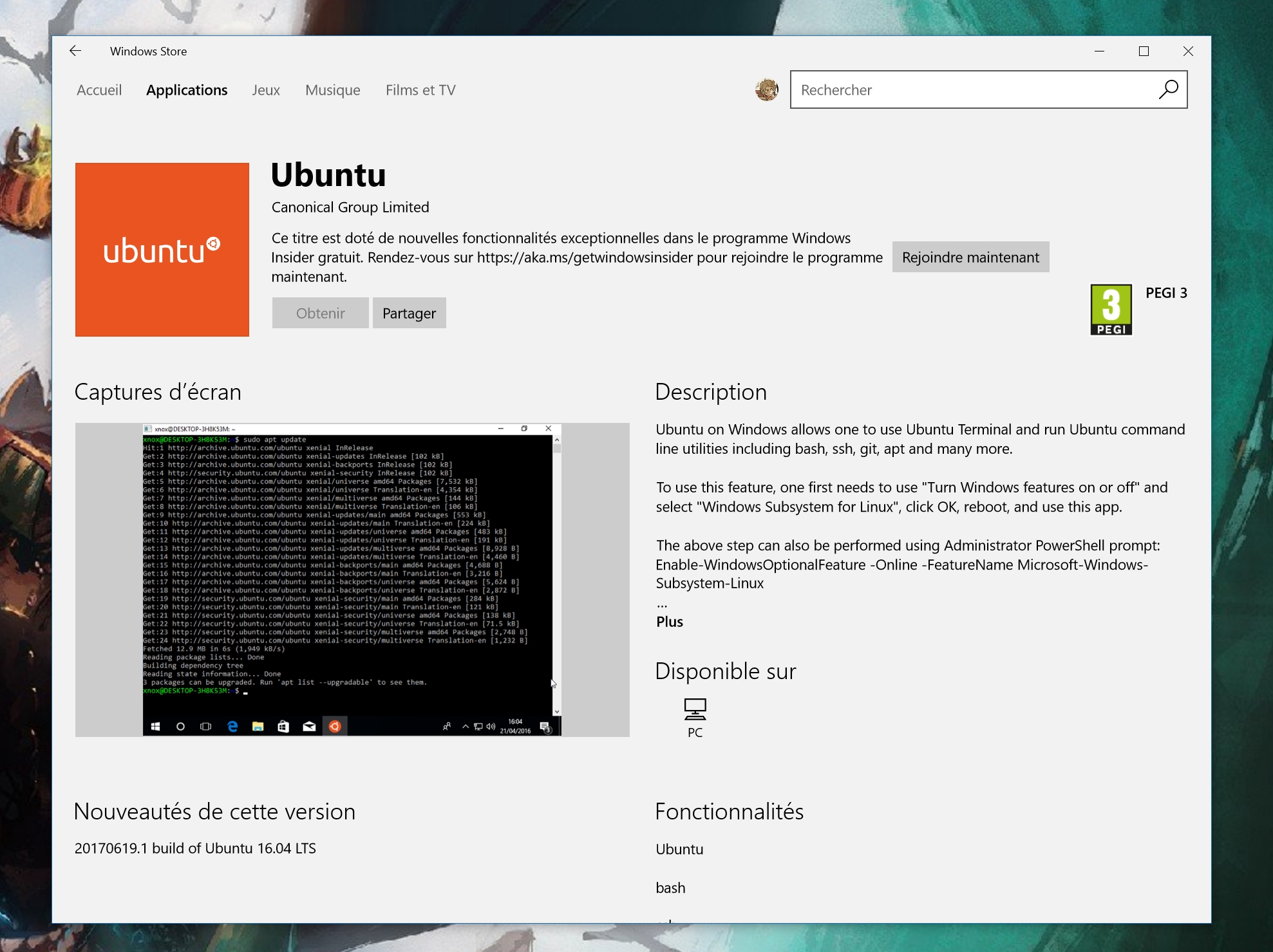Open the Applications tab
The height and width of the screenshot is (952, 1273).
click(187, 90)
